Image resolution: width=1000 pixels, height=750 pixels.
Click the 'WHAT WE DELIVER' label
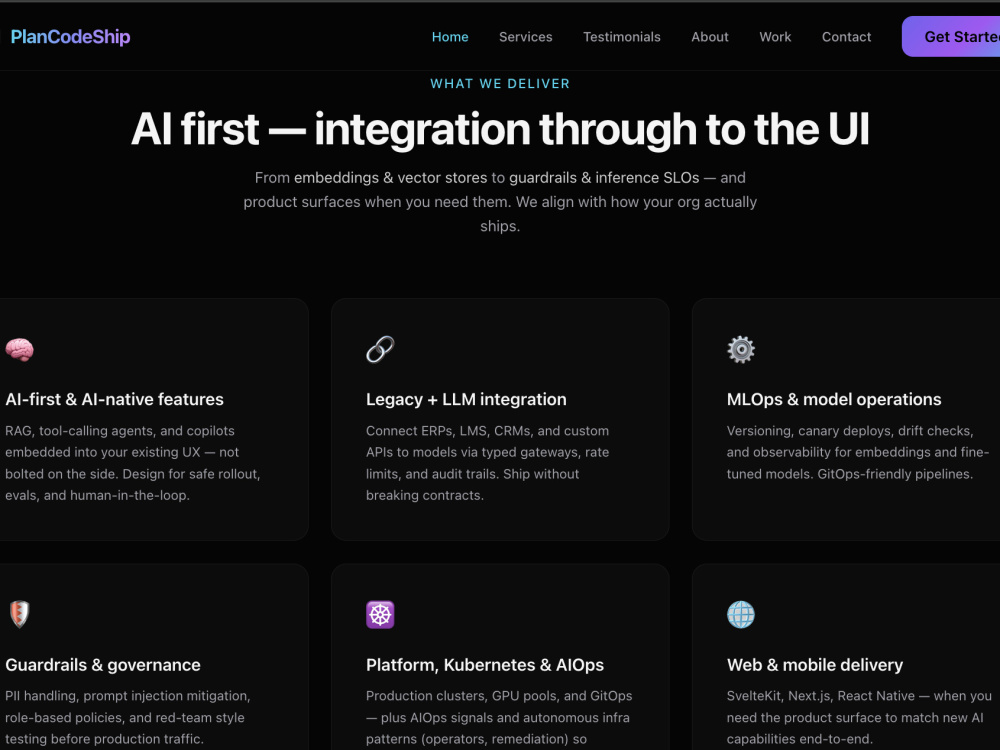click(500, 84)
